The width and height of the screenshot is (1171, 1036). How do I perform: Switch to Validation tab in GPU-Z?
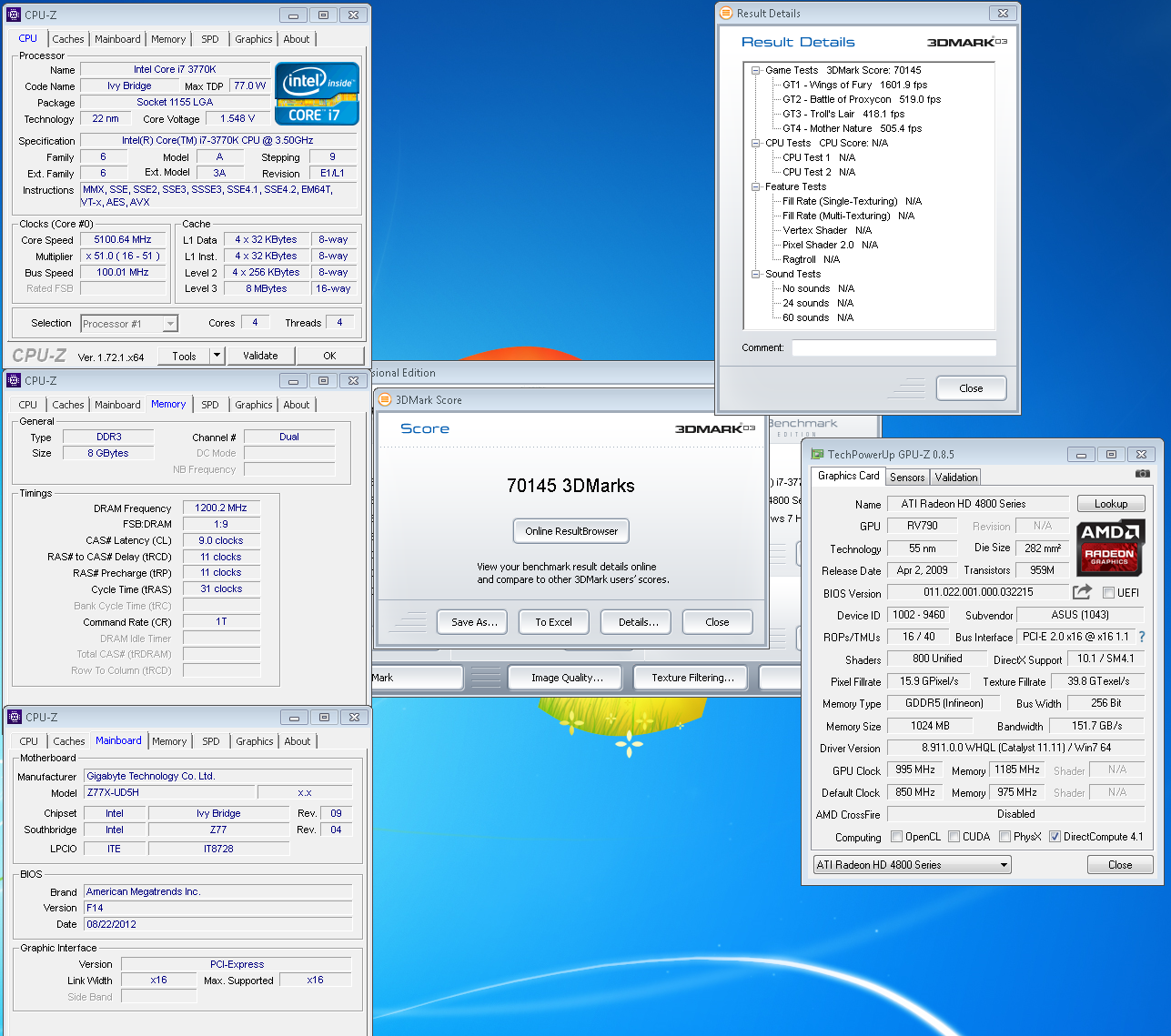point(956,477)
